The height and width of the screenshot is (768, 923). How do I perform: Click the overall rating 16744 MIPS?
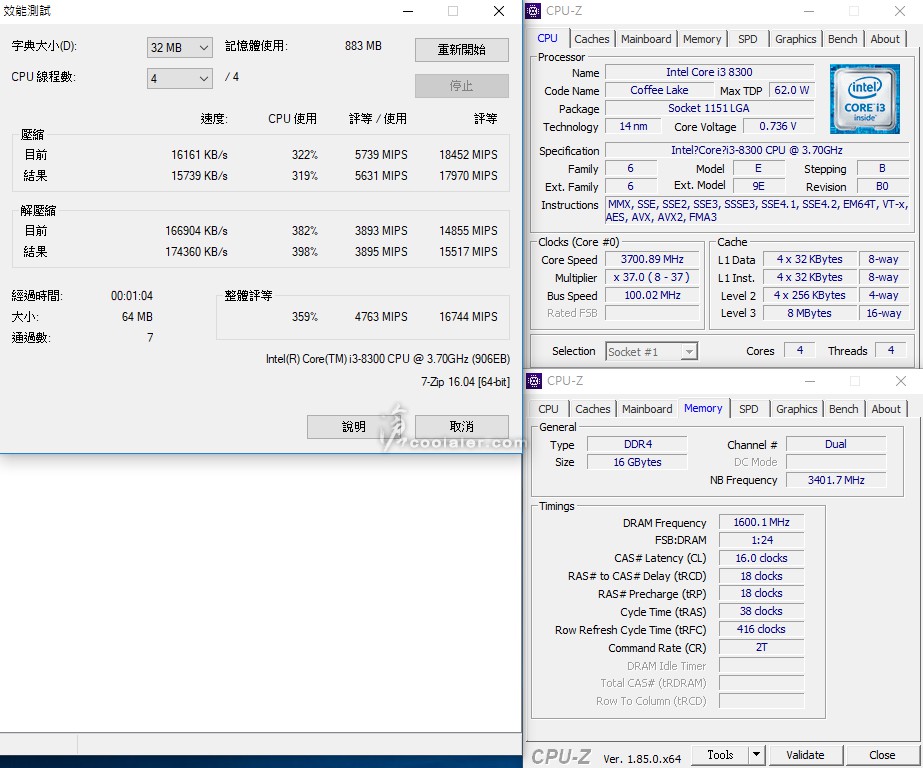click(468, 317)
